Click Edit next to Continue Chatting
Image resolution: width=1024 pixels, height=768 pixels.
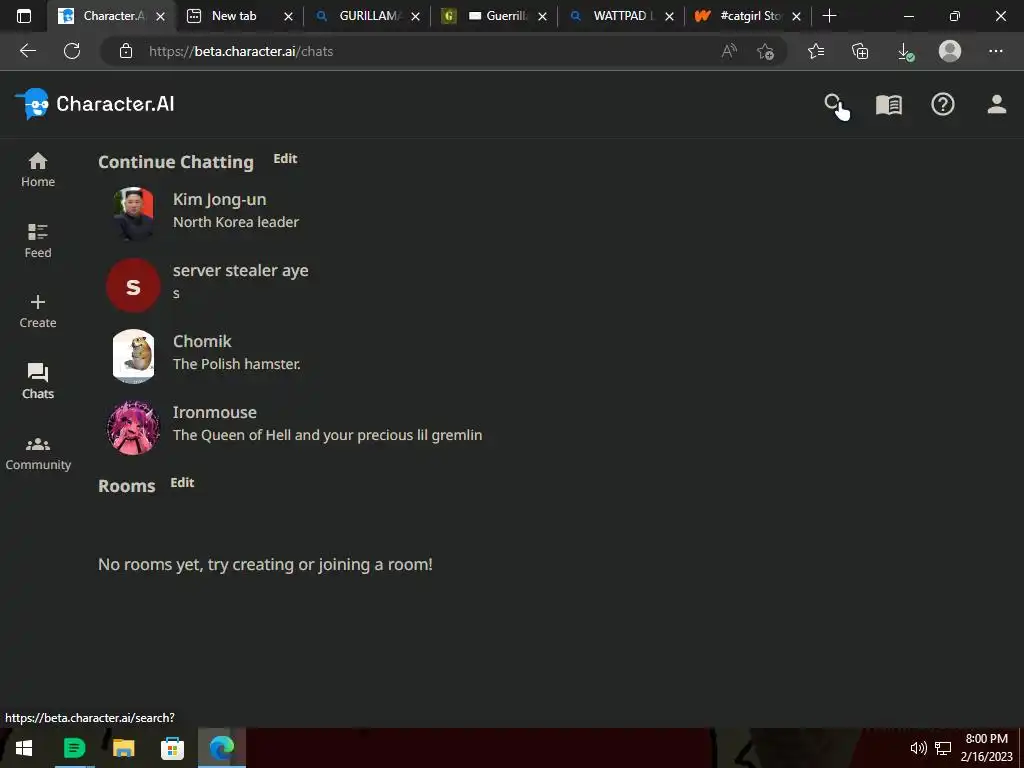[285, 159]
